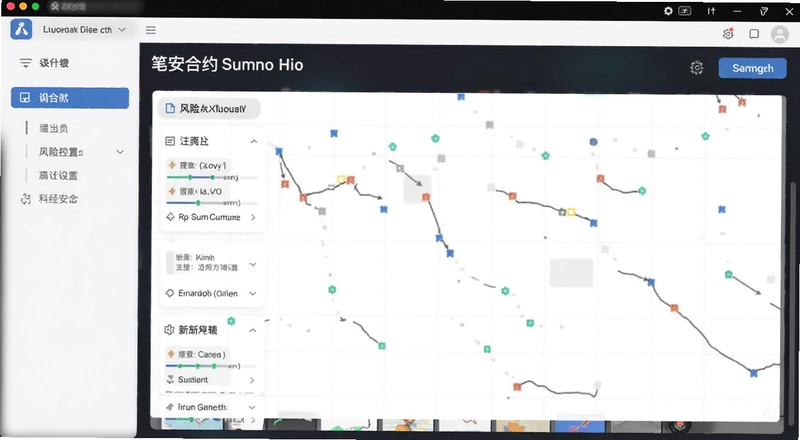Open the Kimh row dropdown chevron
Screen dimensions: 800x440
click(253, 264)
